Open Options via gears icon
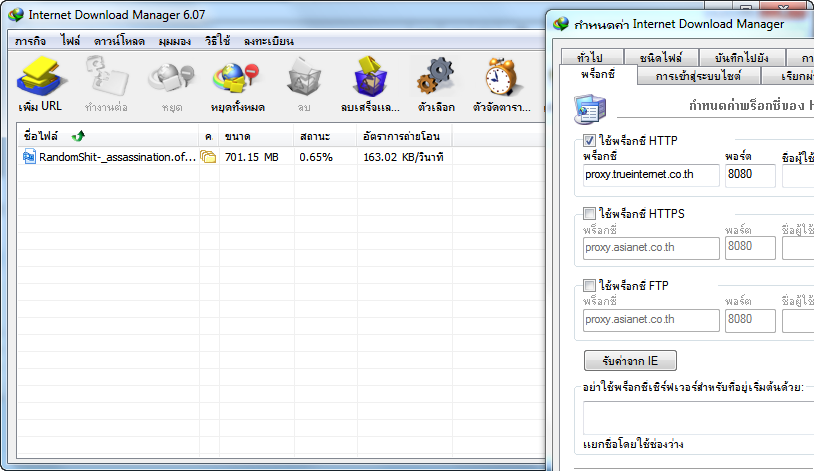The height and width of the screenshot is (471, 814). (436, 76)
